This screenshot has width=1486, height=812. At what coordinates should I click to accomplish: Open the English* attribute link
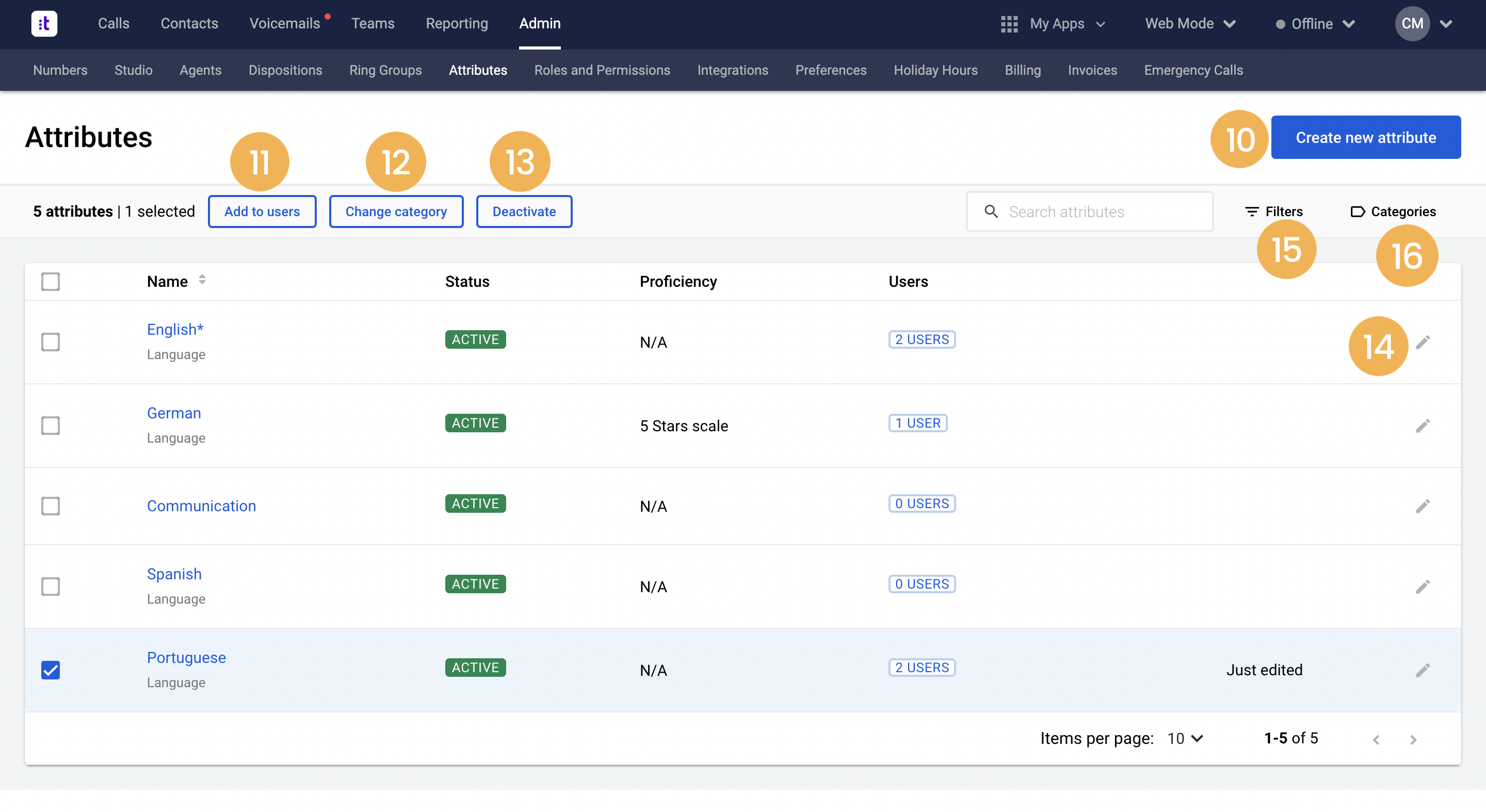pyautogui.click(x=175, y=329)
